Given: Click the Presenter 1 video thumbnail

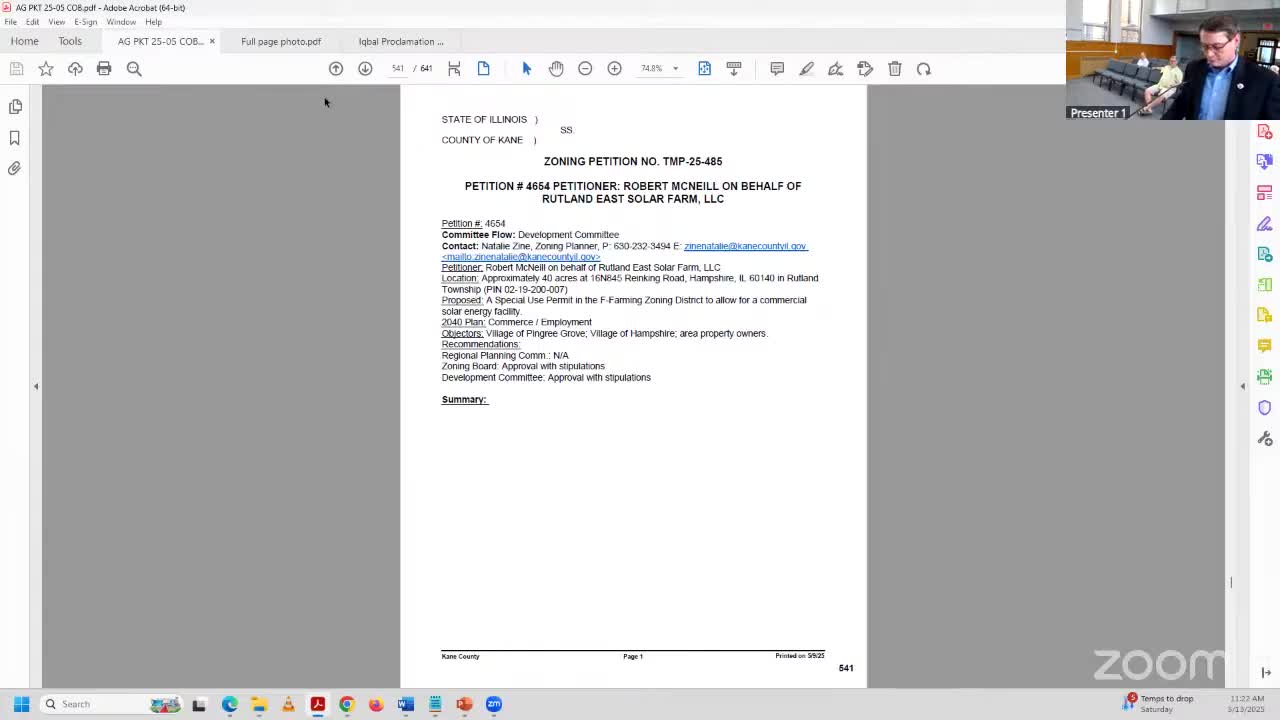Looking at the screenshot, I should (x=1172, y=60).
